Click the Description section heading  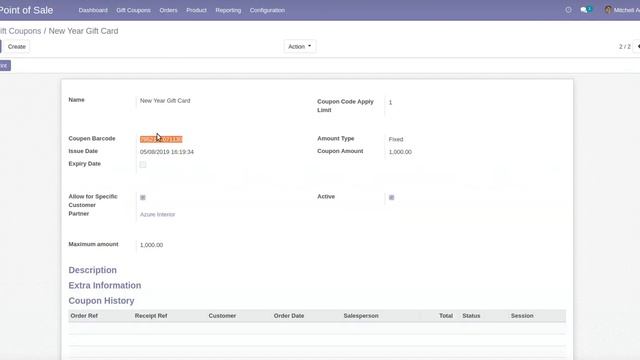[93, 270]
